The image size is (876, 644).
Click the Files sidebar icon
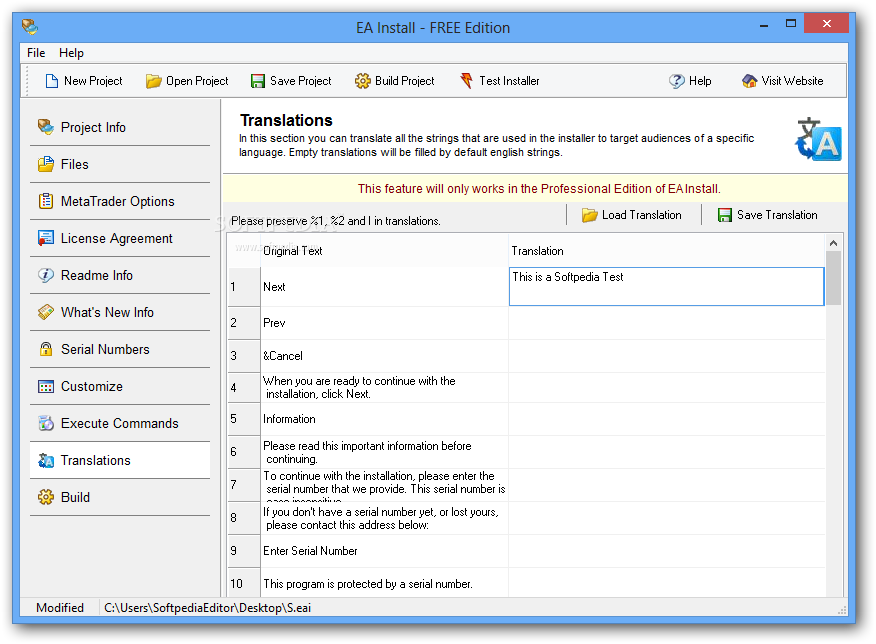(x=46, y=164)
